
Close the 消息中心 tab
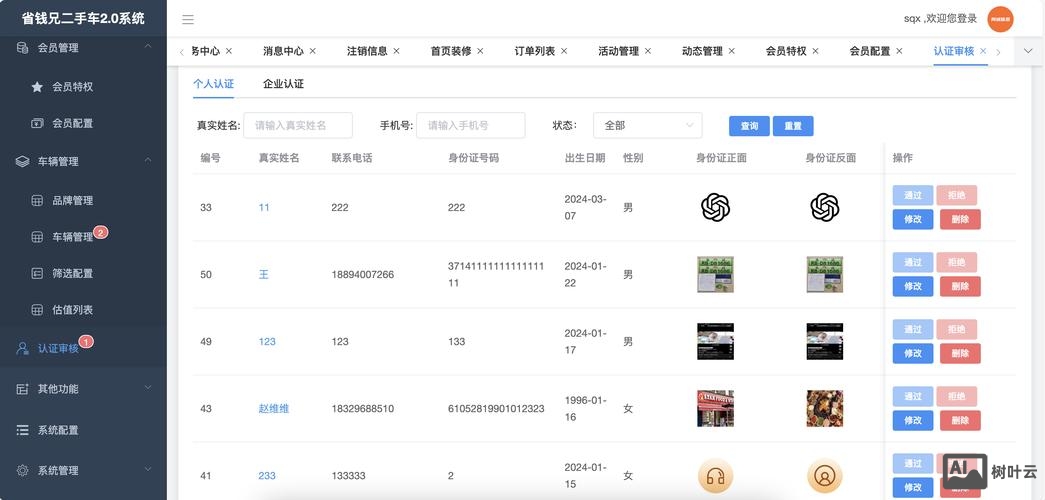313,51
